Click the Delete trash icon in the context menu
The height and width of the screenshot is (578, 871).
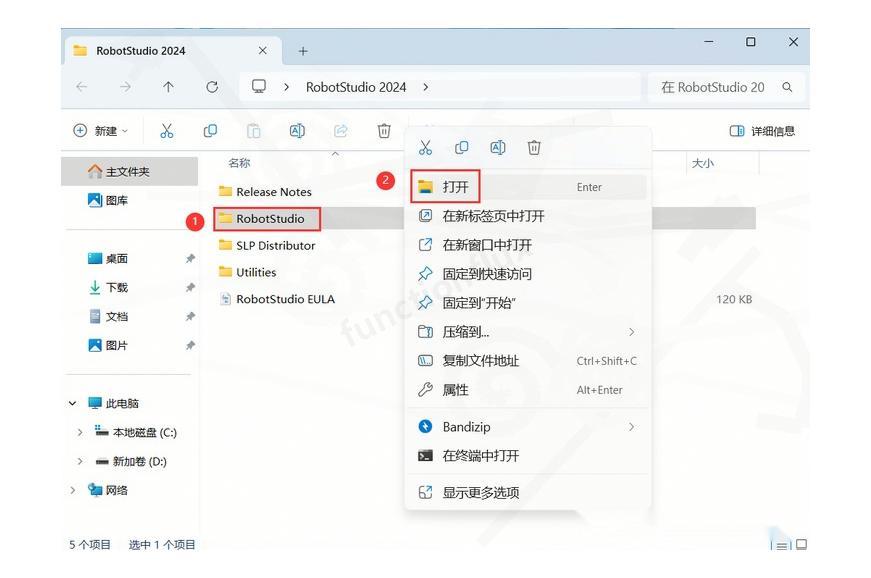click(534, 148)
